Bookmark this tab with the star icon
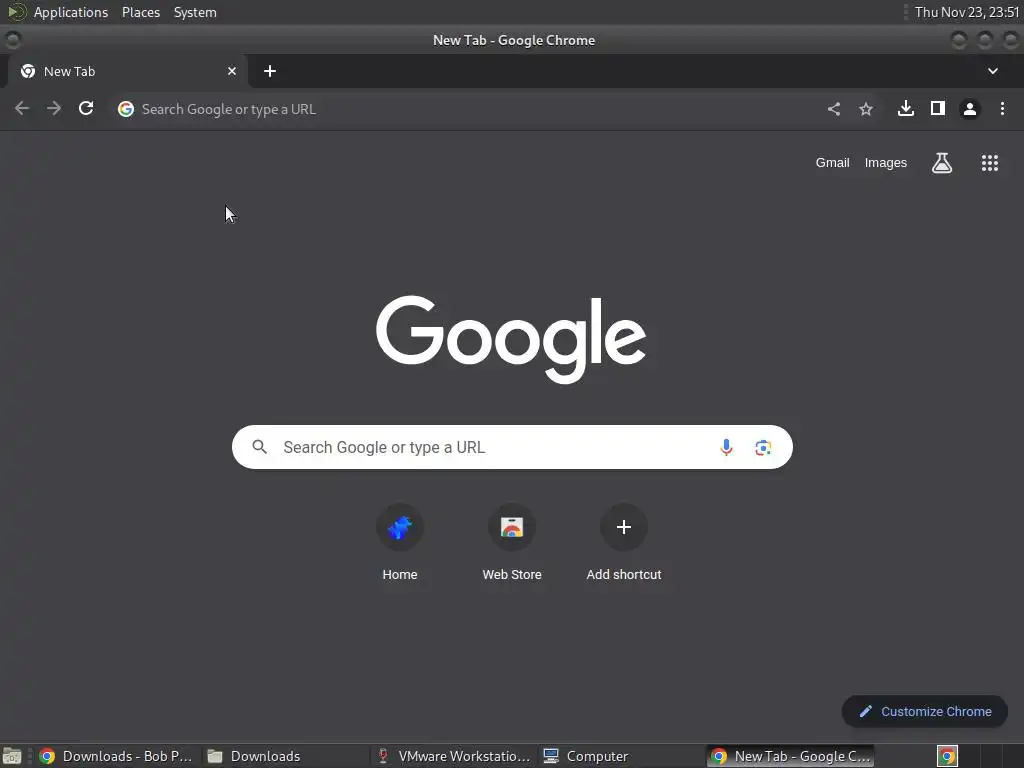This screenshot has width=1024, height=768. [866, 109]
